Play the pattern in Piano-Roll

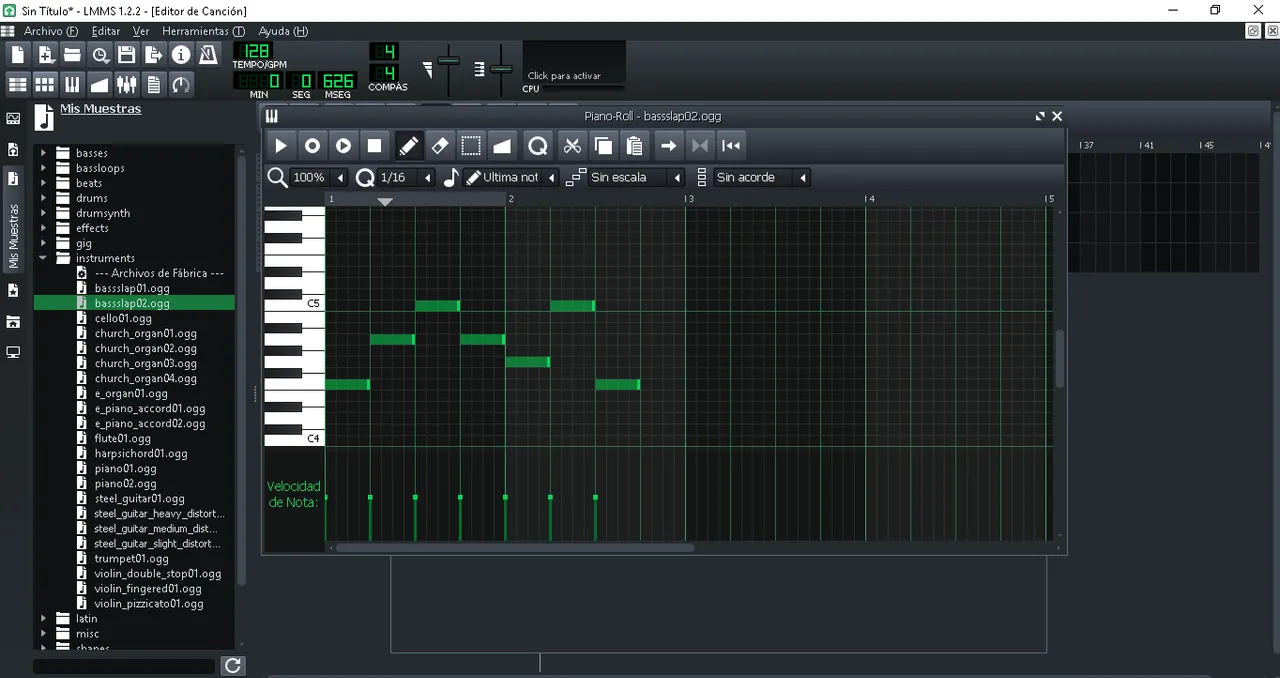tap(281, 146)
